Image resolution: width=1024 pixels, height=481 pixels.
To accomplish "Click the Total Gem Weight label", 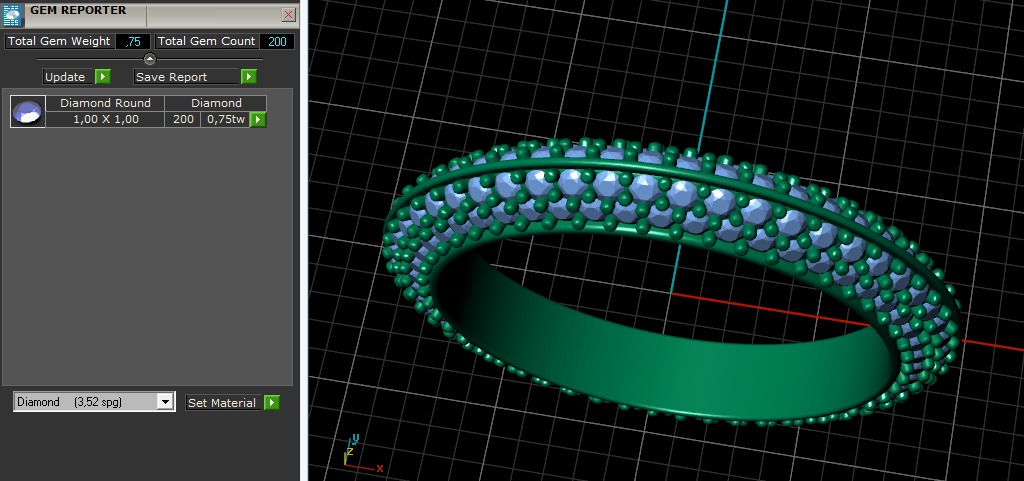I will [x=59, y=41].
